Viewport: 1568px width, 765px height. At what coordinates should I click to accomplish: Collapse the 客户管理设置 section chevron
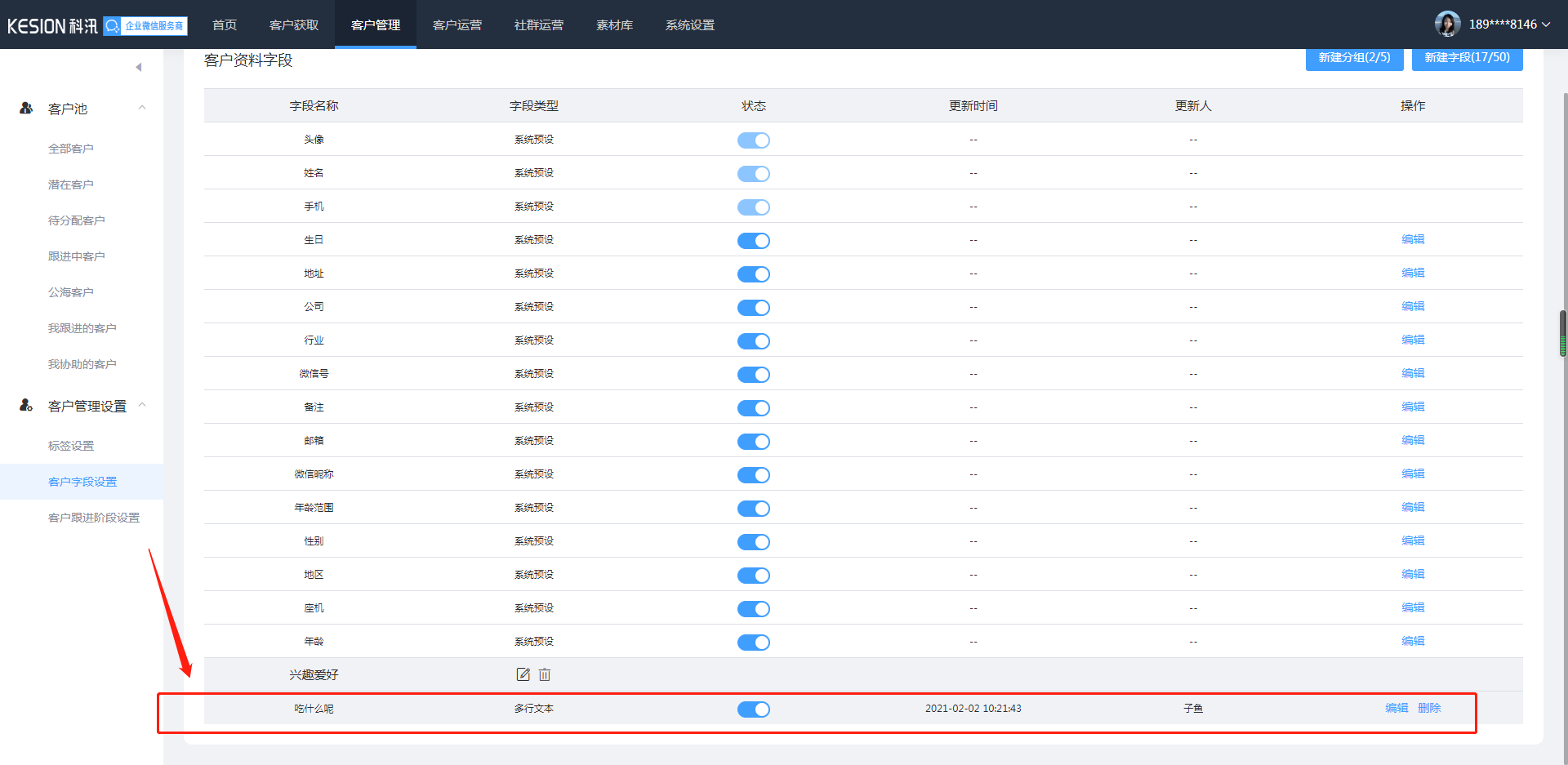(x=142, y=405)
